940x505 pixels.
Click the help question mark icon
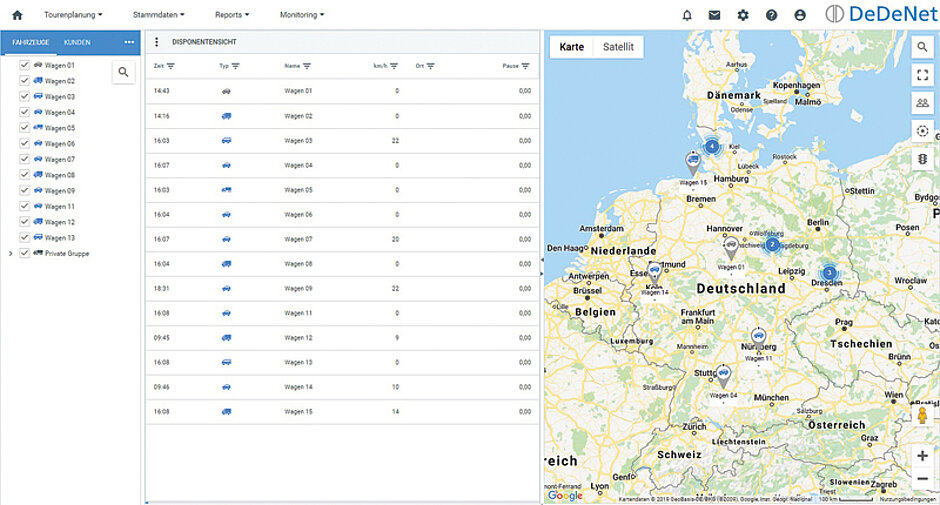(771, 15)
